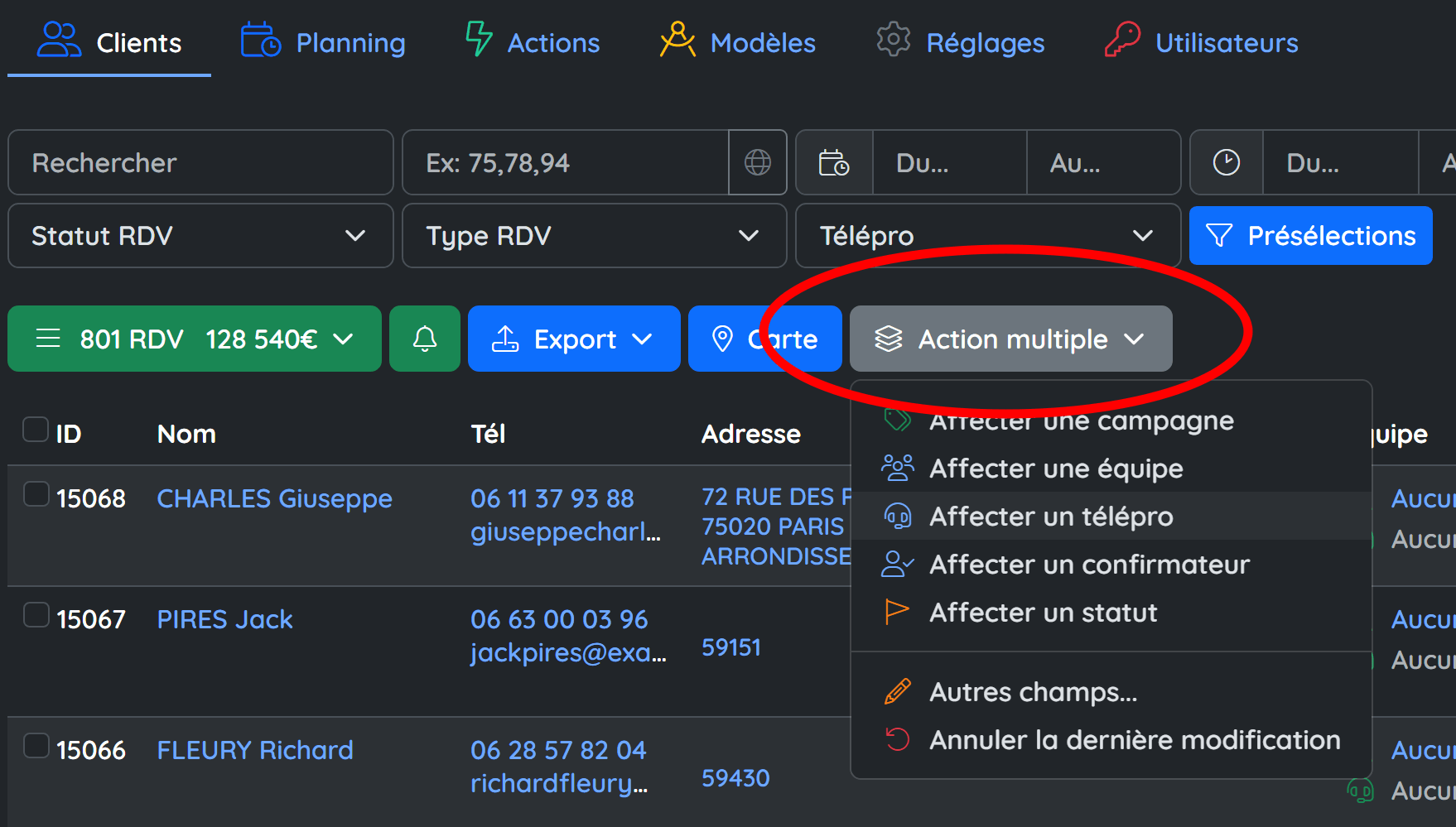Expand the Télépro filter dropdown
This screenshot has height=827, width=1456.
coord(986,236)
